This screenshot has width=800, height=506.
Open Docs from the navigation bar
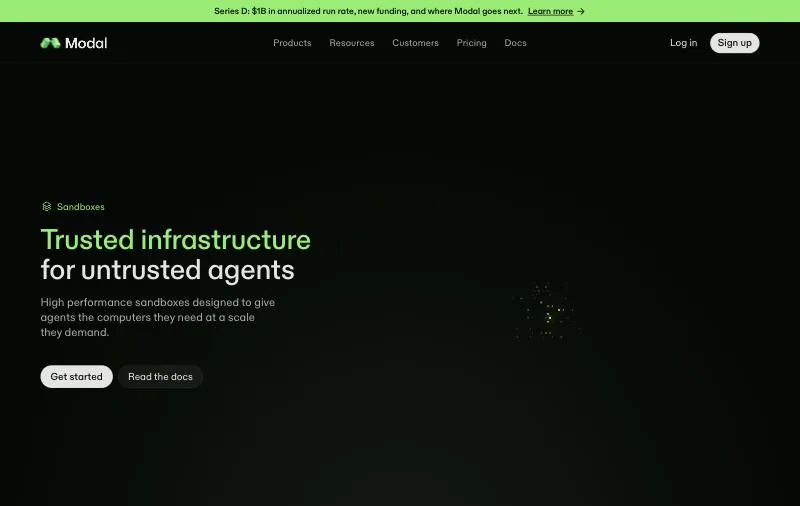pos(515,43)
